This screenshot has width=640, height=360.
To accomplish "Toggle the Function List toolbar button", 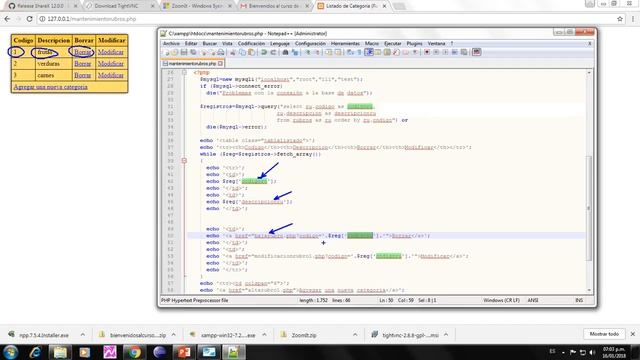I will 396,52.
